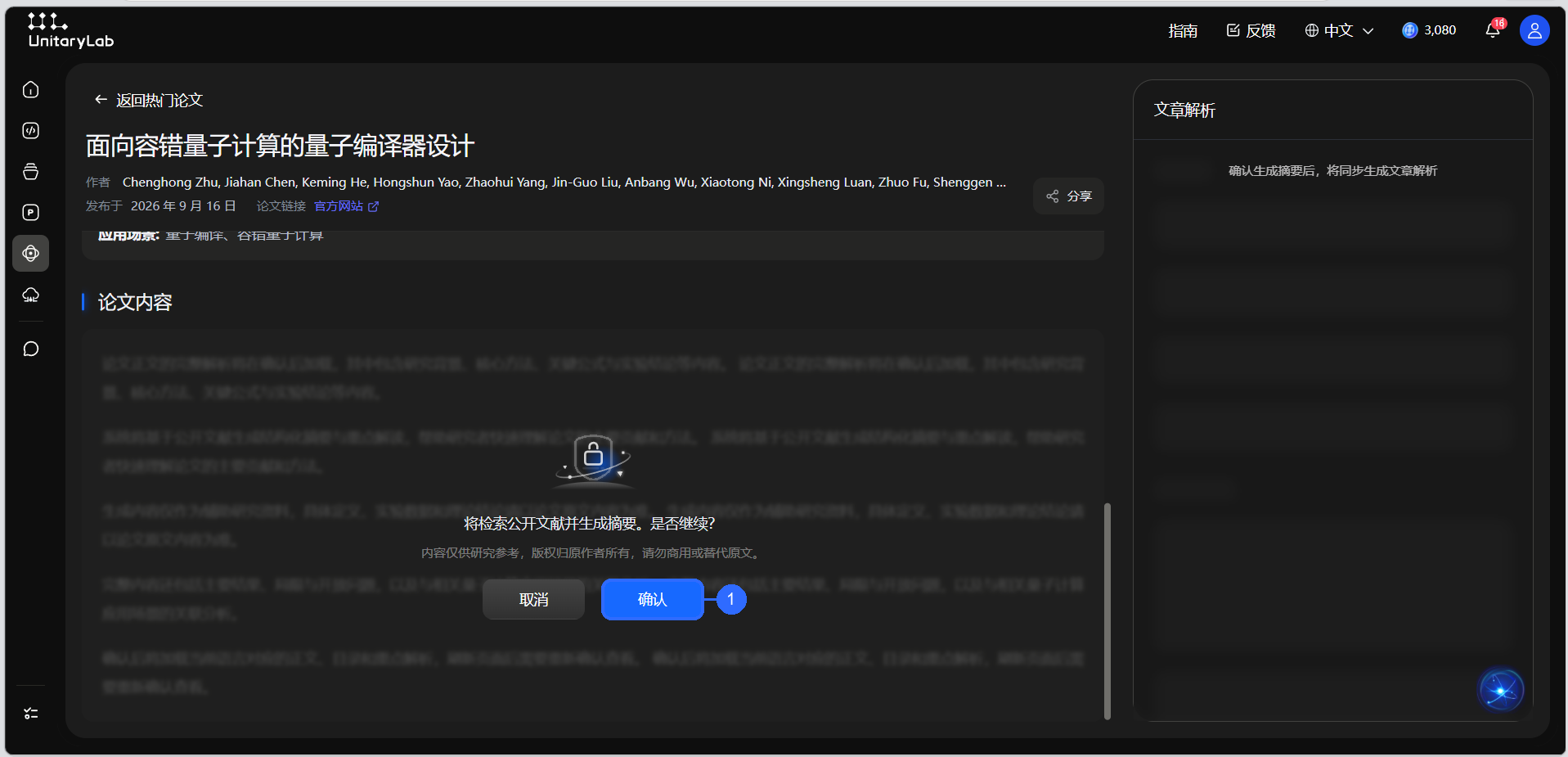Click the paper content scrollbar
The width and height of the screenshot is (1568, 757).
1107,611
